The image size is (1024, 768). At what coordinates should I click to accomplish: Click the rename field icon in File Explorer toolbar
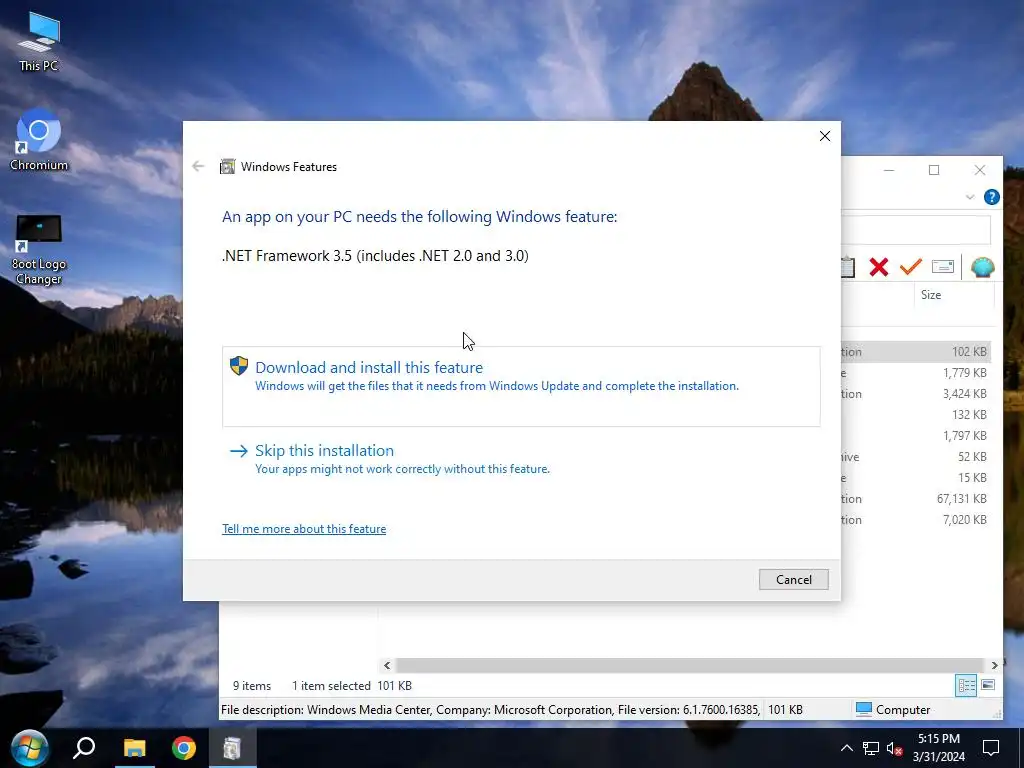coord(942,266)
